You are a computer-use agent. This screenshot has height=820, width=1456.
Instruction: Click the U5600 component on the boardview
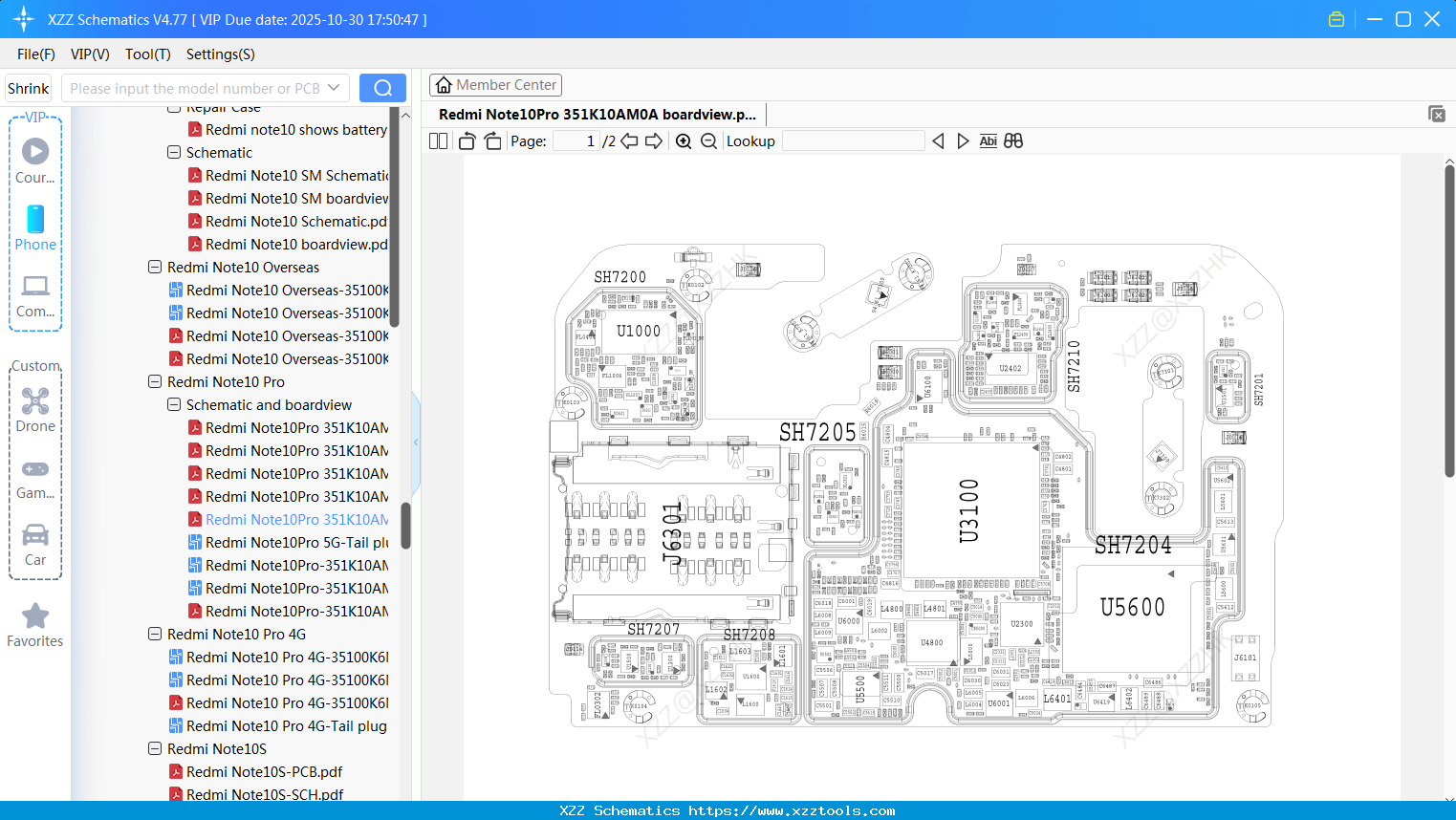click(x=1133, y=607)
